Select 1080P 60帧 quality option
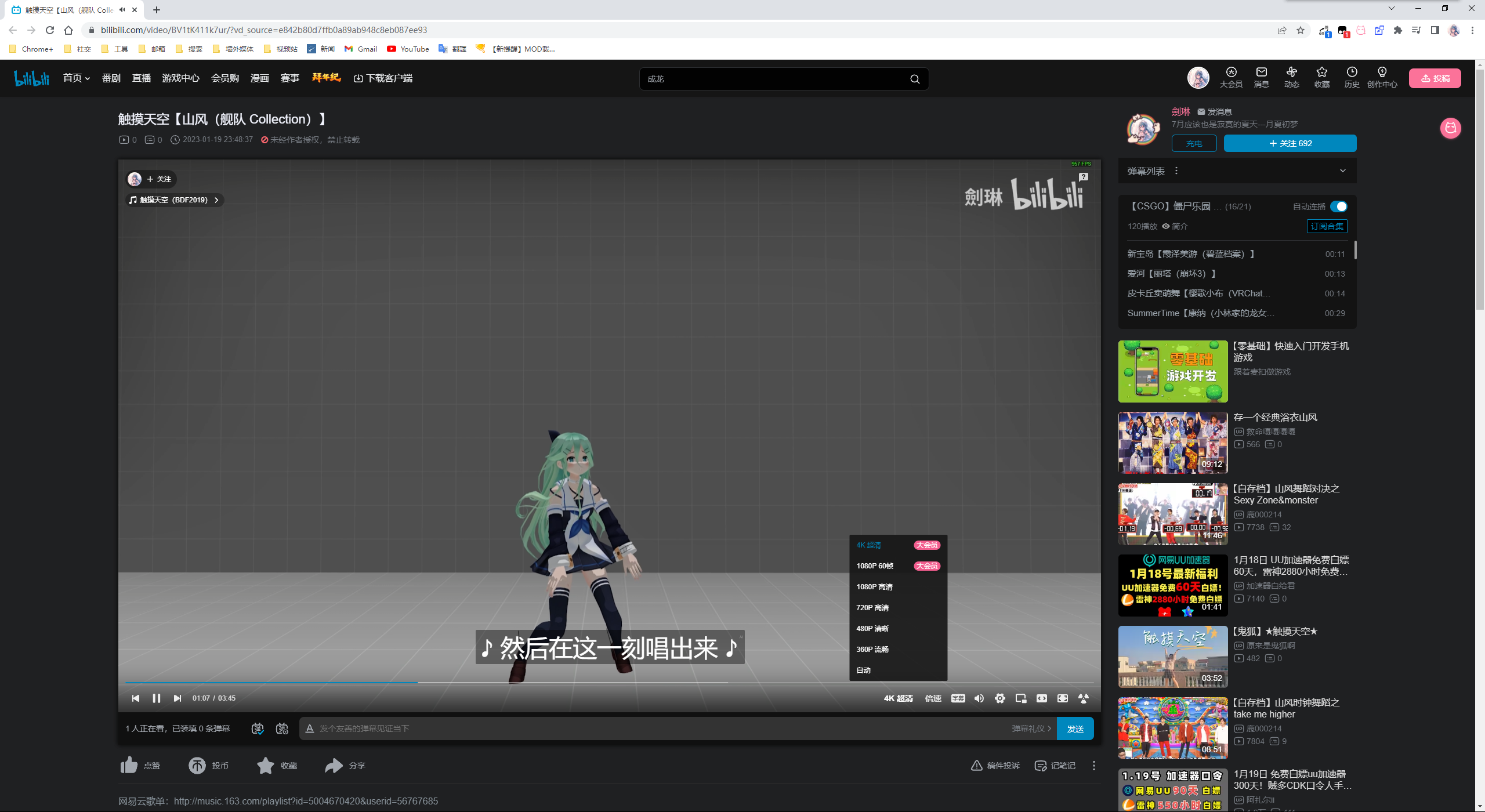 click(x=898, y=566)
